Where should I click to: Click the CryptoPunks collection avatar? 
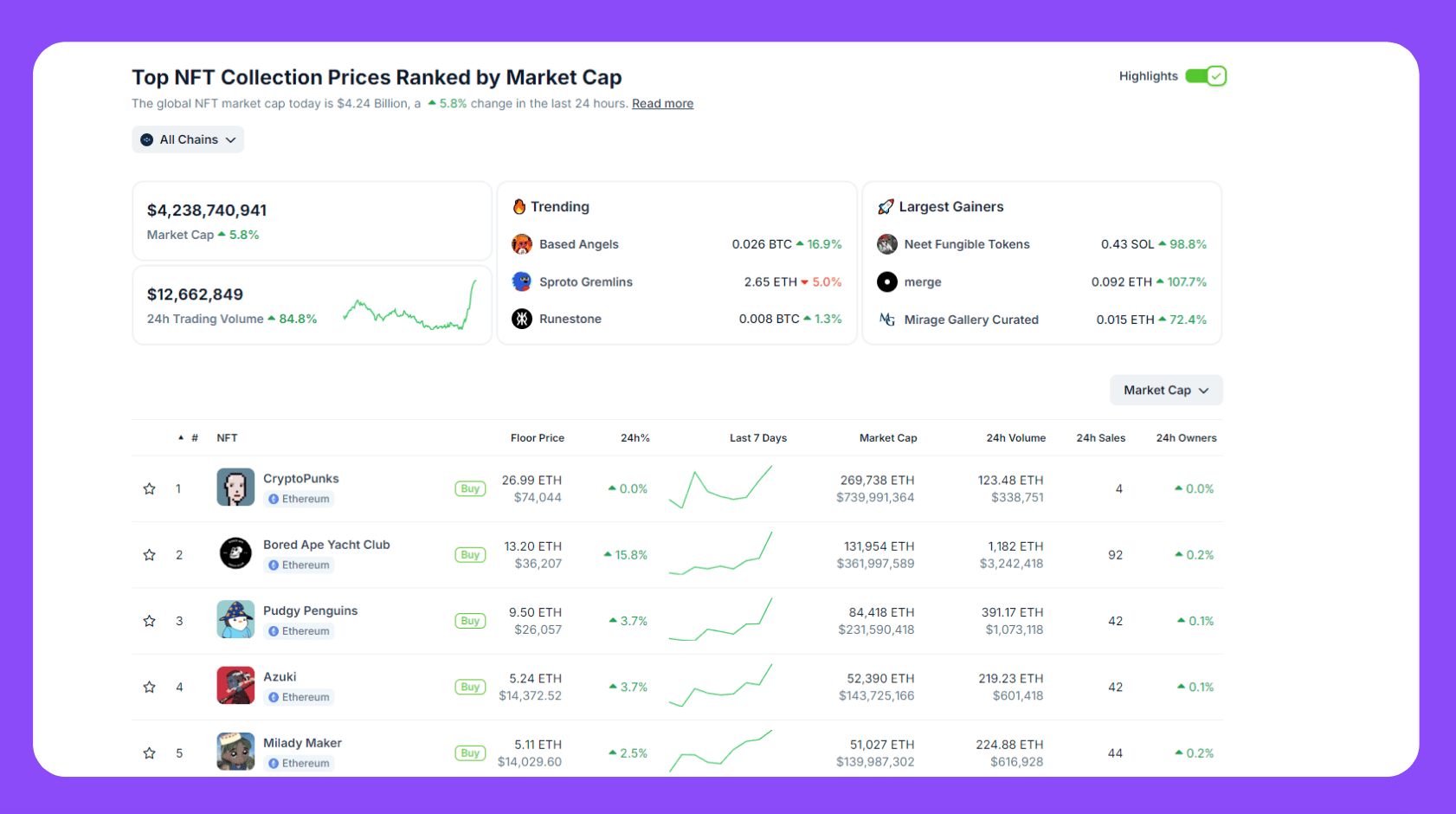pos(235,487)
